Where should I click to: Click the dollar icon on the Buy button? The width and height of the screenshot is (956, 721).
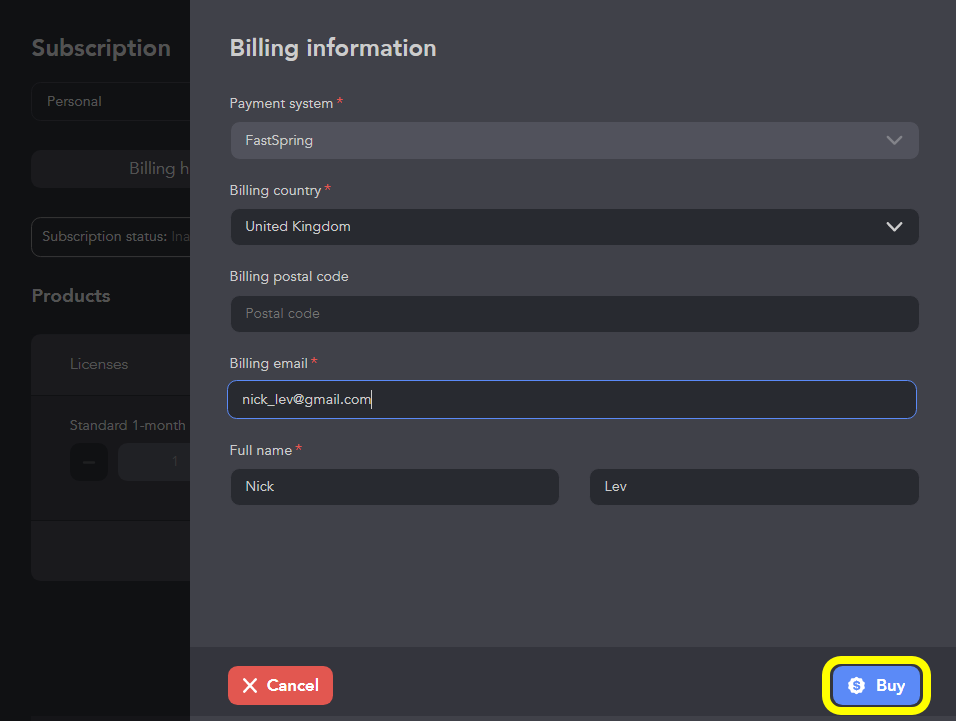click(856, 685)
